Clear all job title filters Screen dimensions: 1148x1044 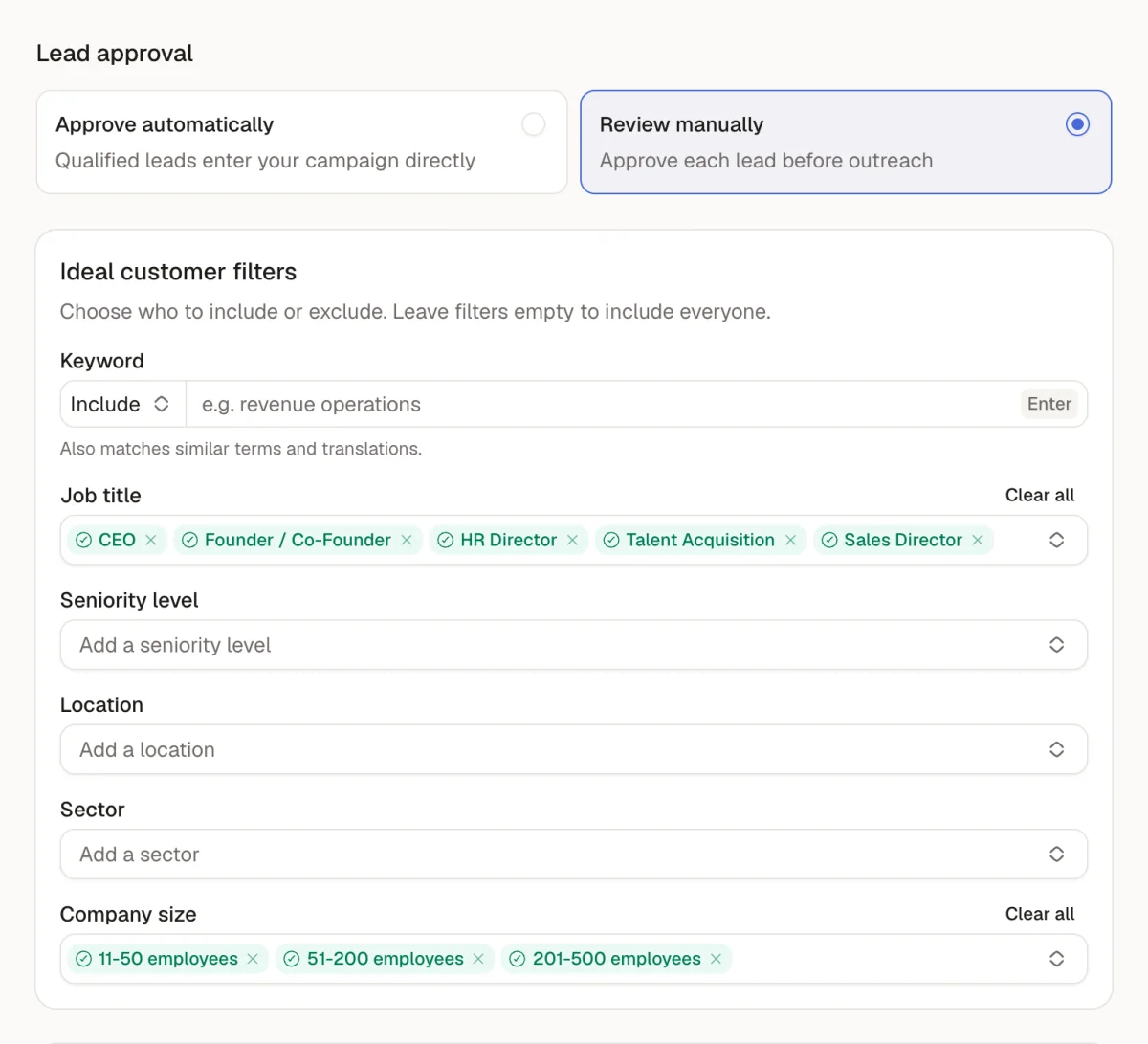[x=1040, y=495]
